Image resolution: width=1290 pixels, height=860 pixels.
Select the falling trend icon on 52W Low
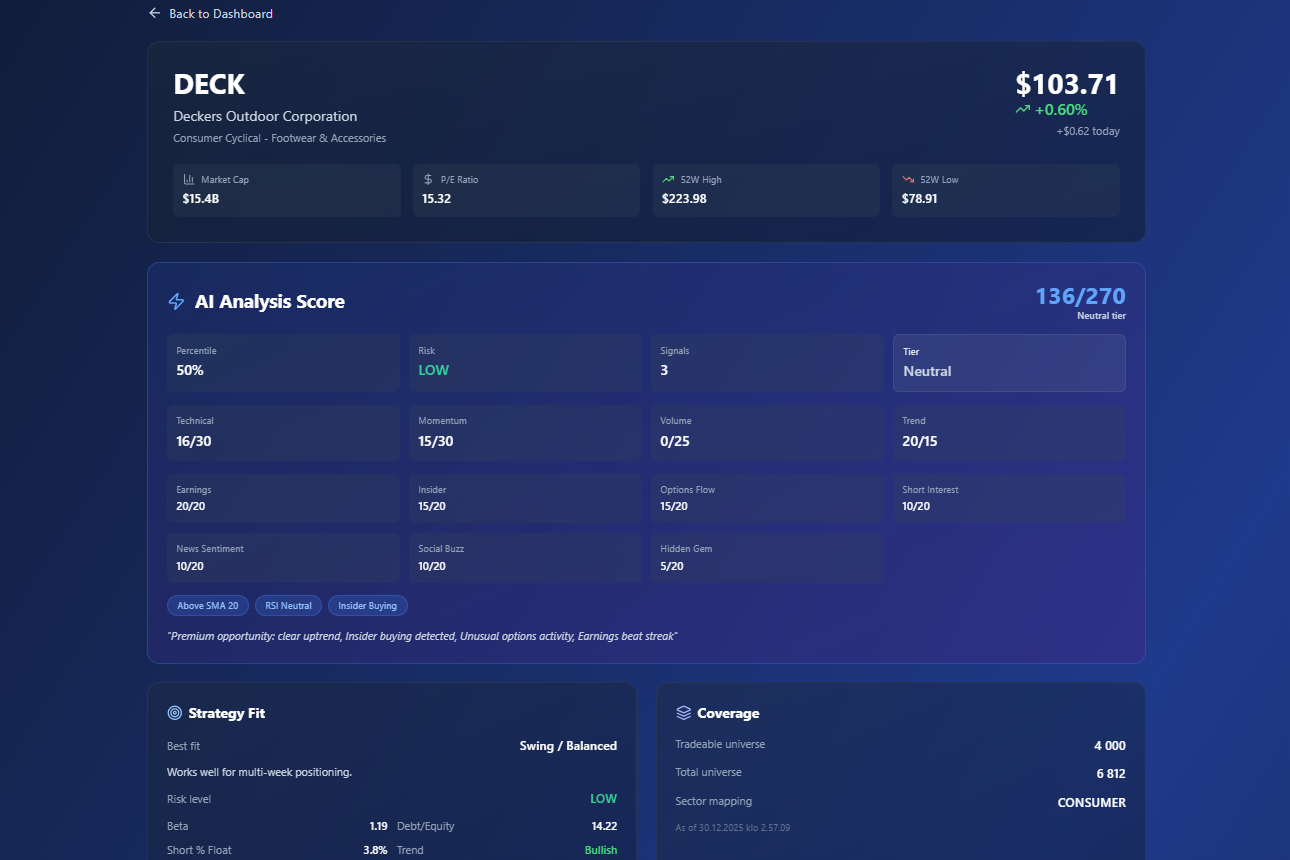tap(908, 178)
